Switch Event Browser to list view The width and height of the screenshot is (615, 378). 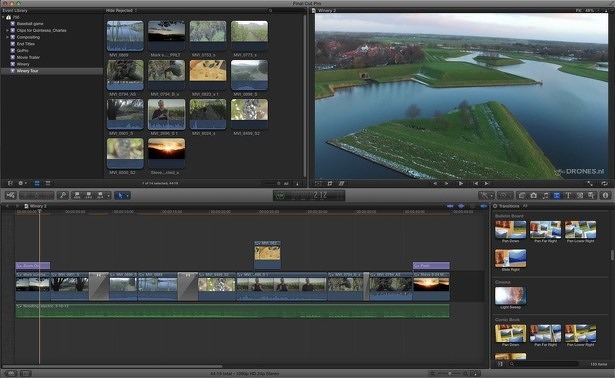48,183
